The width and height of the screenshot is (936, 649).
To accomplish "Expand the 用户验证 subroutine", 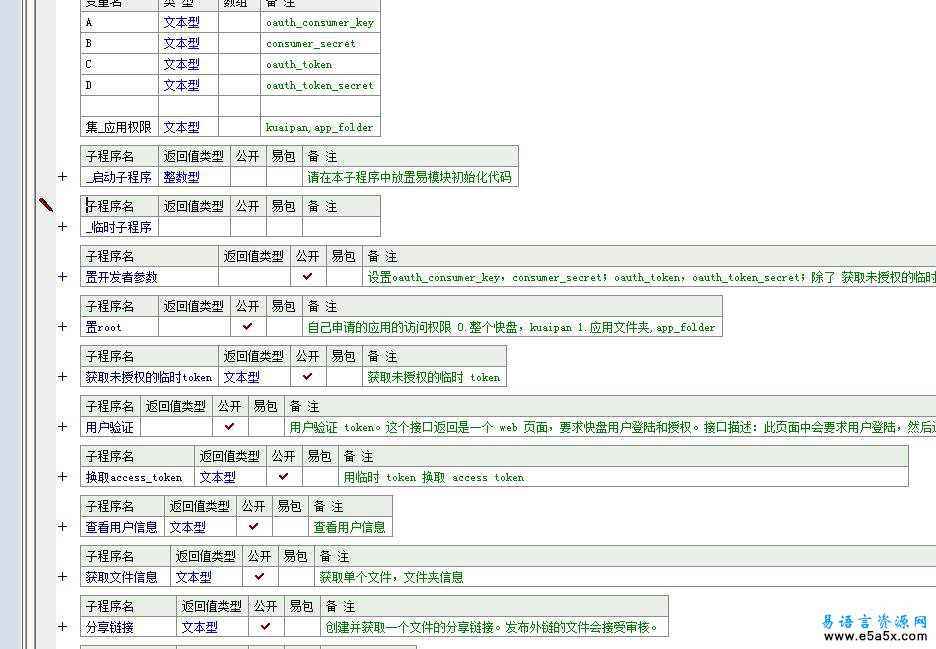I will (x=63, y=427).
